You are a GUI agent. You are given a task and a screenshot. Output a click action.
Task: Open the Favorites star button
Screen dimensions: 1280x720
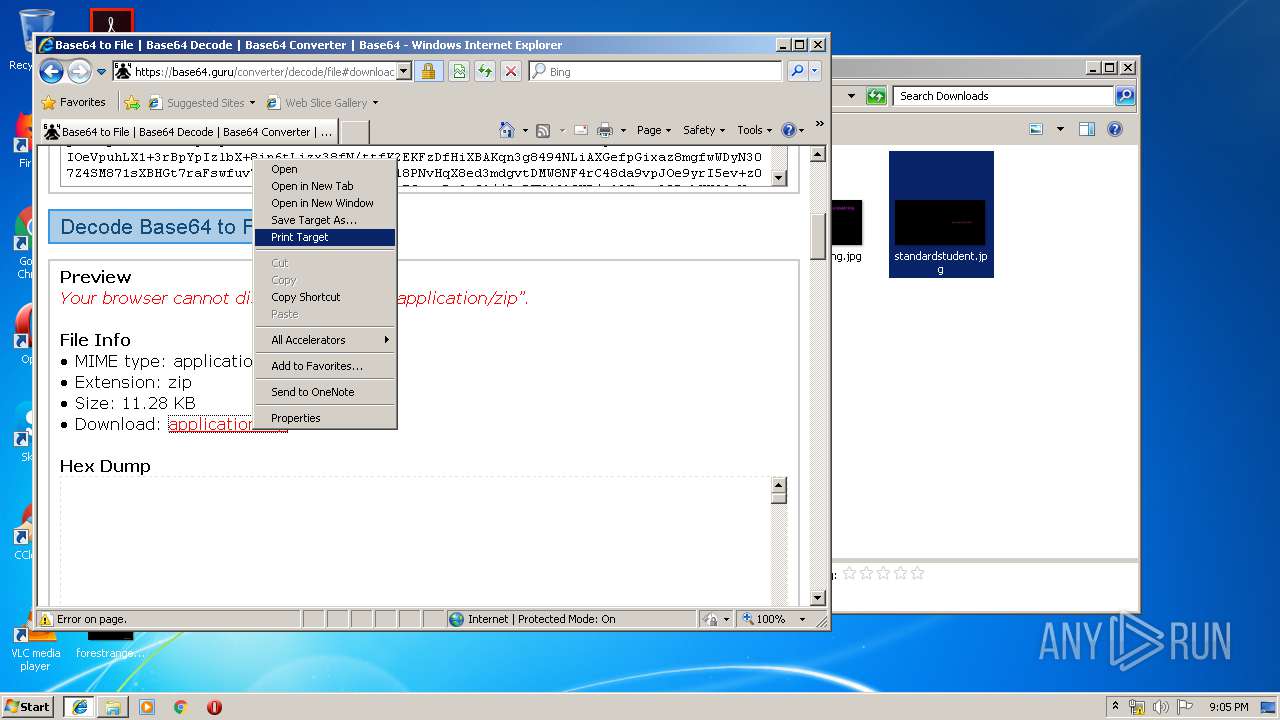coord(73,102)
